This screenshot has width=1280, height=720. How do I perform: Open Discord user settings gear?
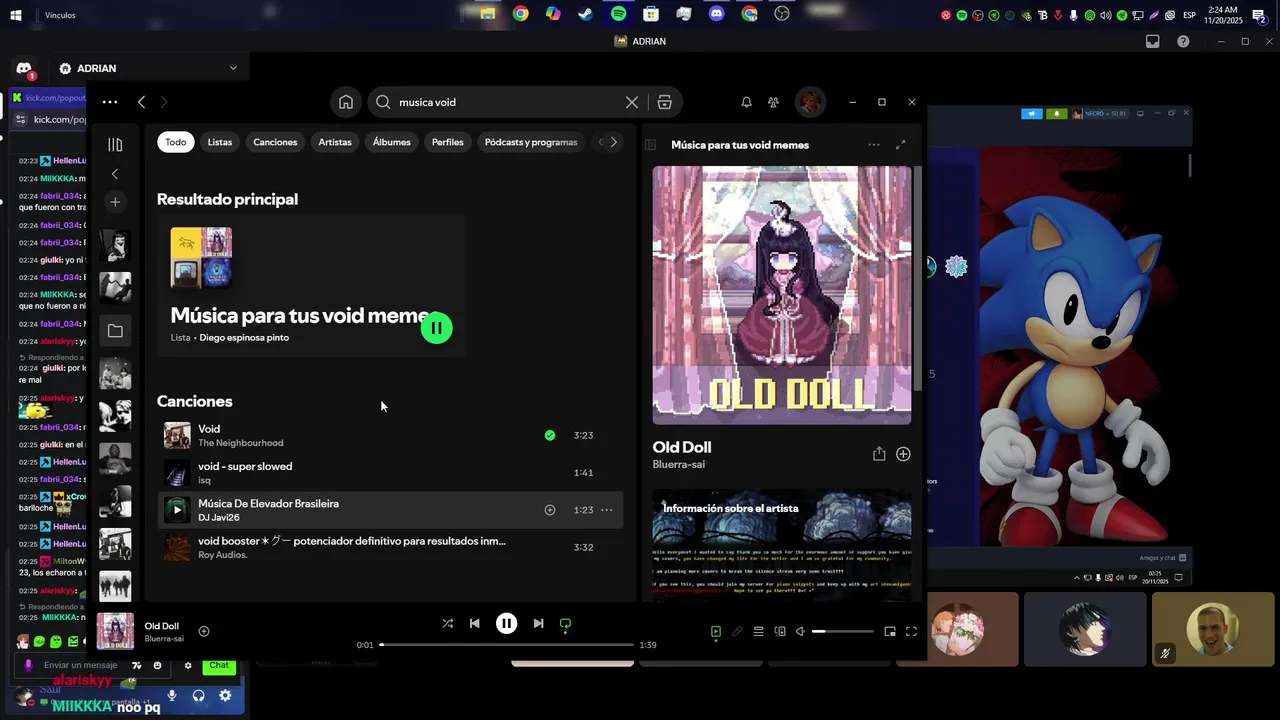tap(225, 696)
